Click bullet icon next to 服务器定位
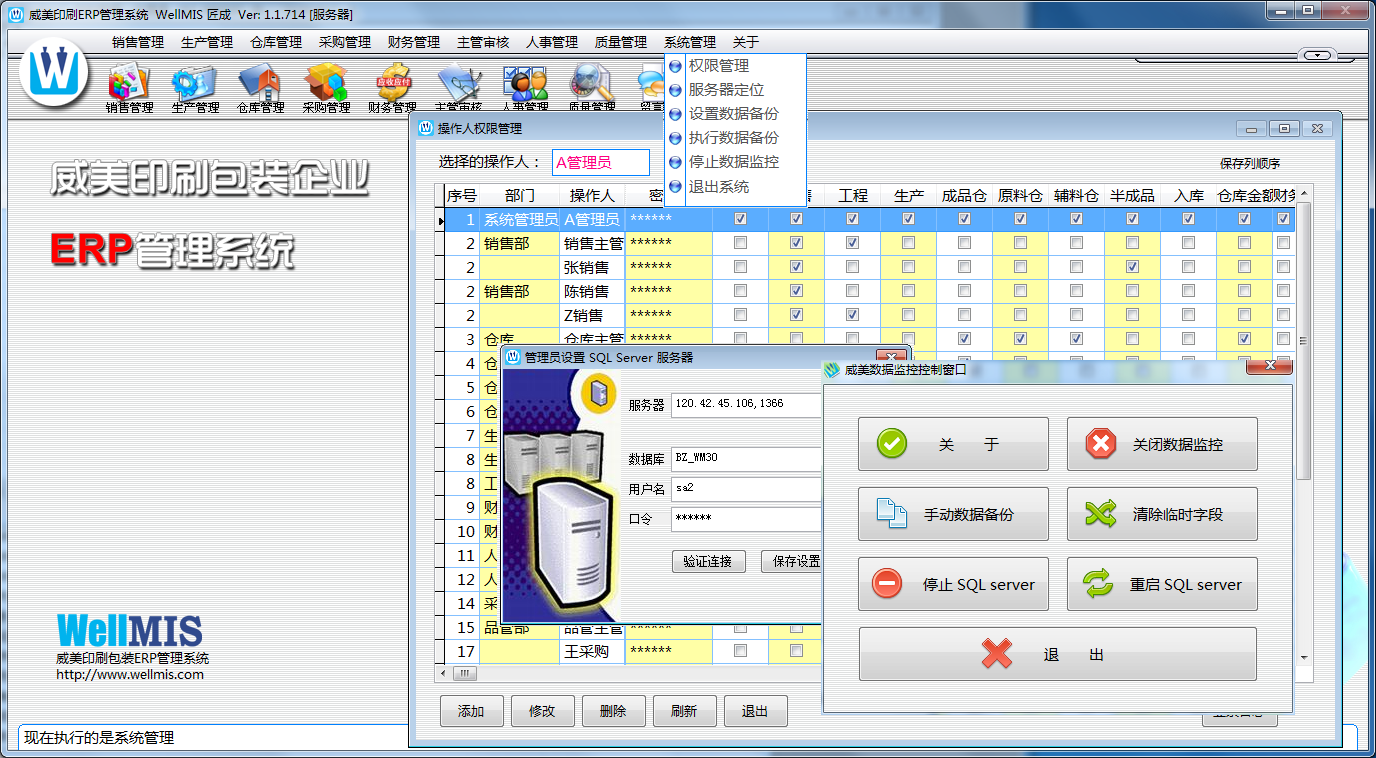 675,90
